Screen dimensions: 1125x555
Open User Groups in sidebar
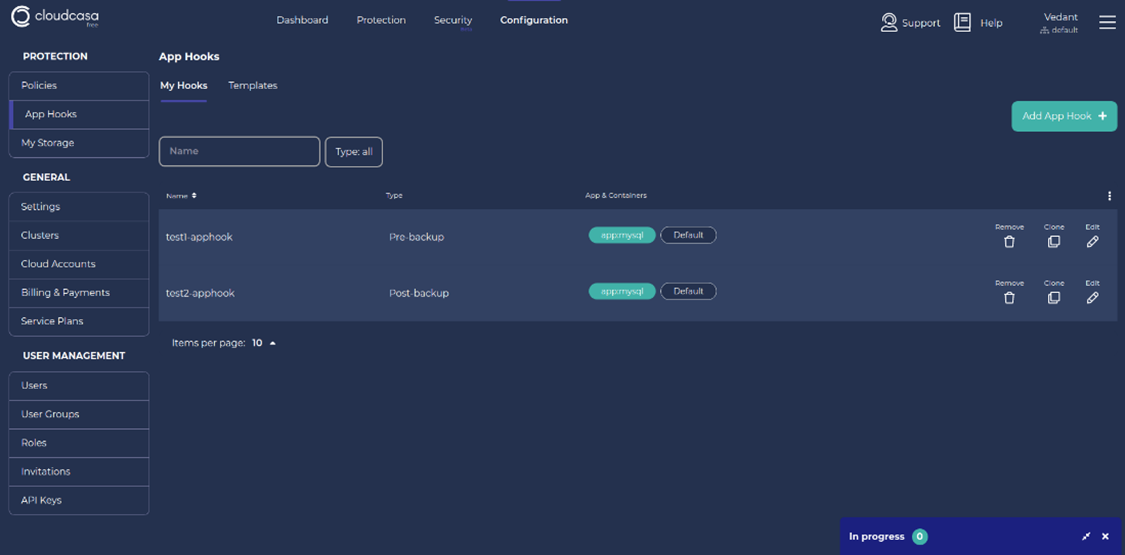click(79, 414)
